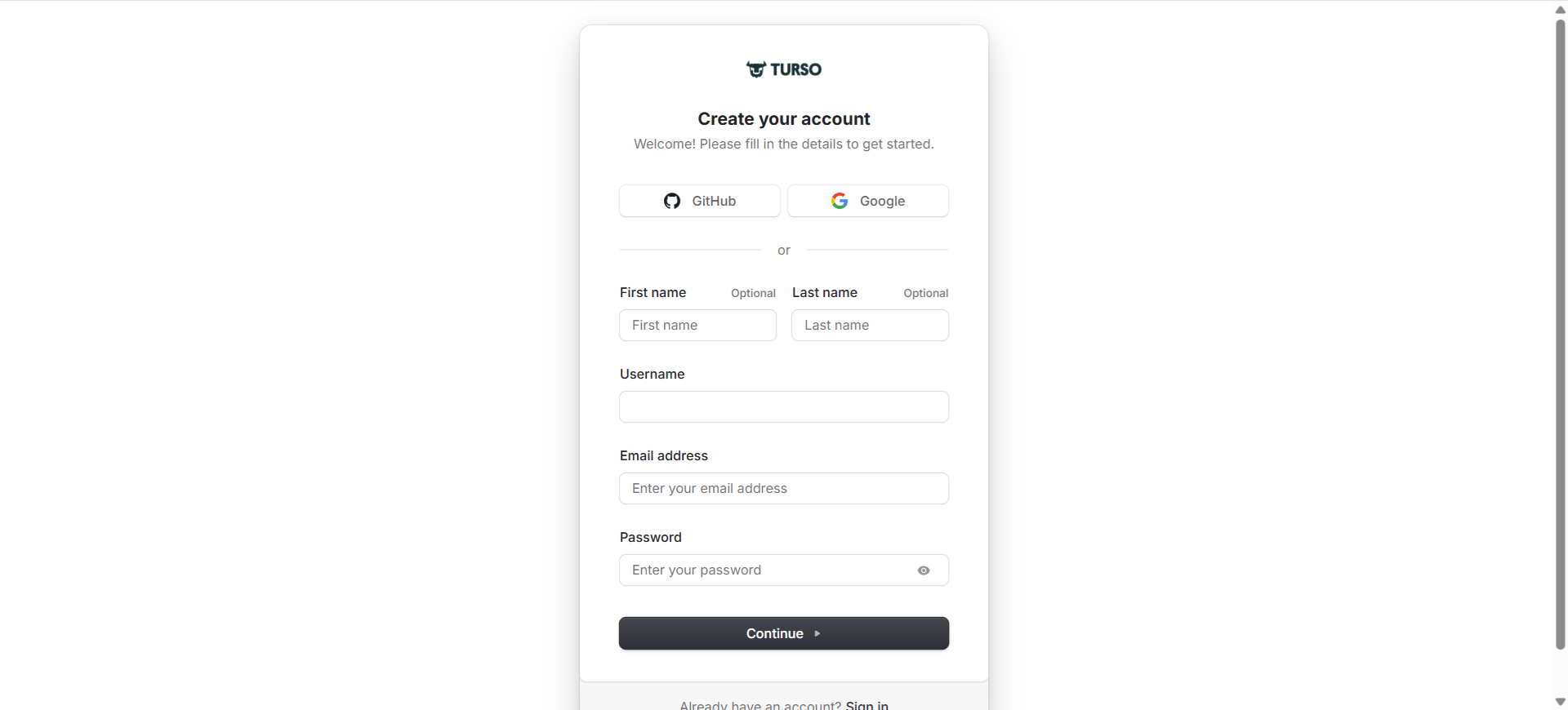Click the scrollbar down arrow
The image size is (1568, 710).
(x=1560, y=702)
